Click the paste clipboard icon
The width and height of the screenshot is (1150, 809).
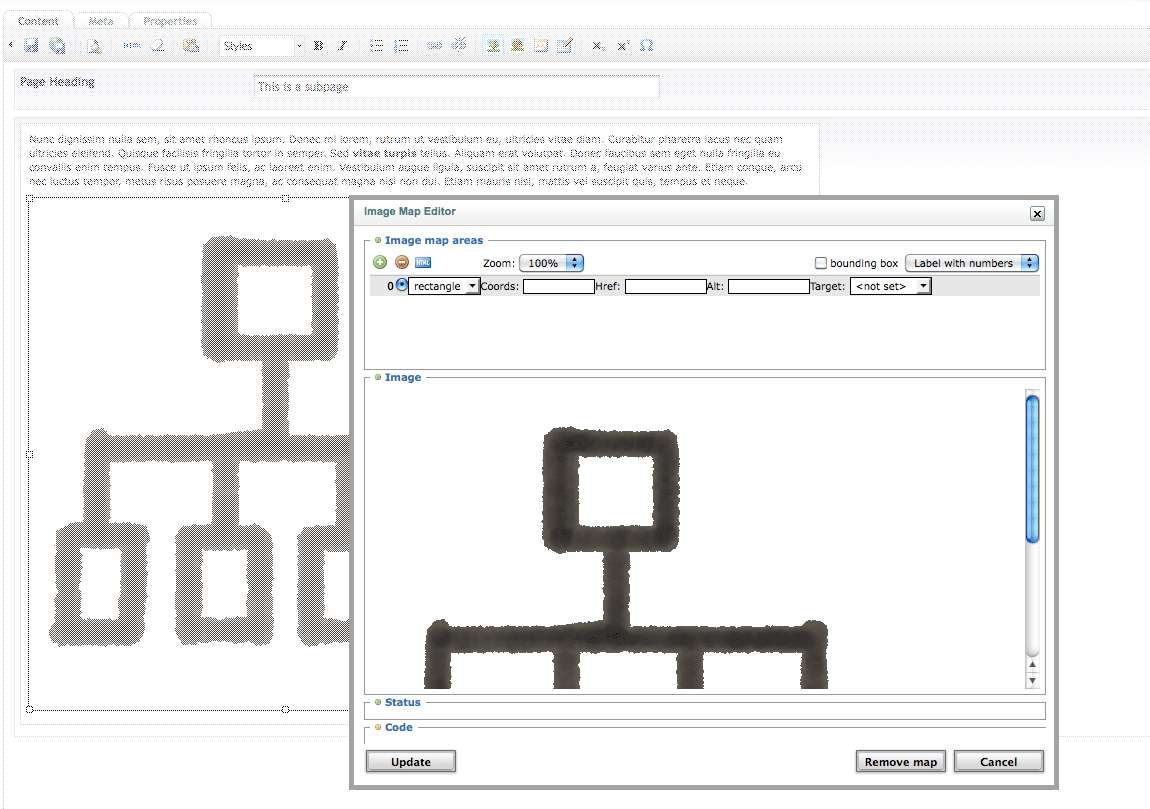point(191,45)
